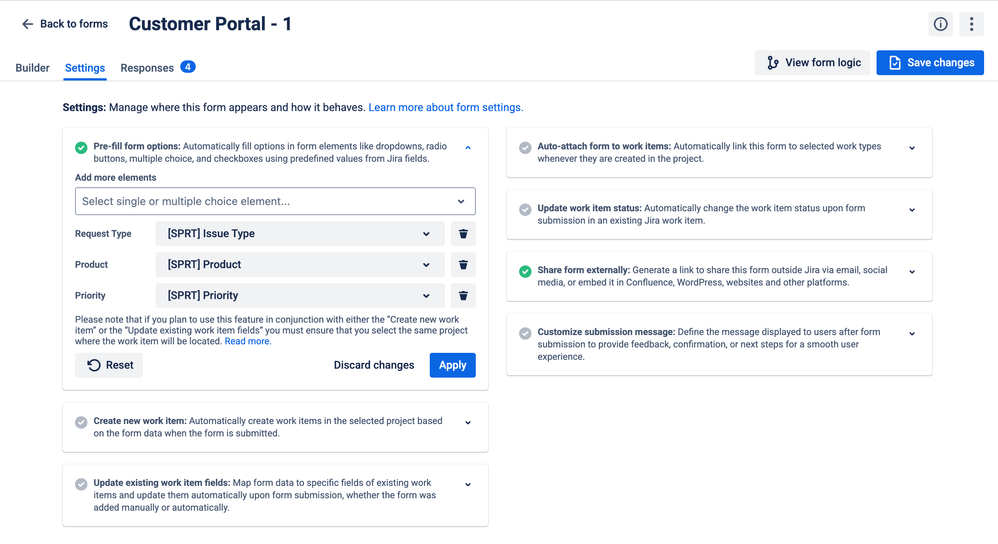This screenshot has width=998, height=544.
Task: Switch to the Builder tab
Action: 32,67
